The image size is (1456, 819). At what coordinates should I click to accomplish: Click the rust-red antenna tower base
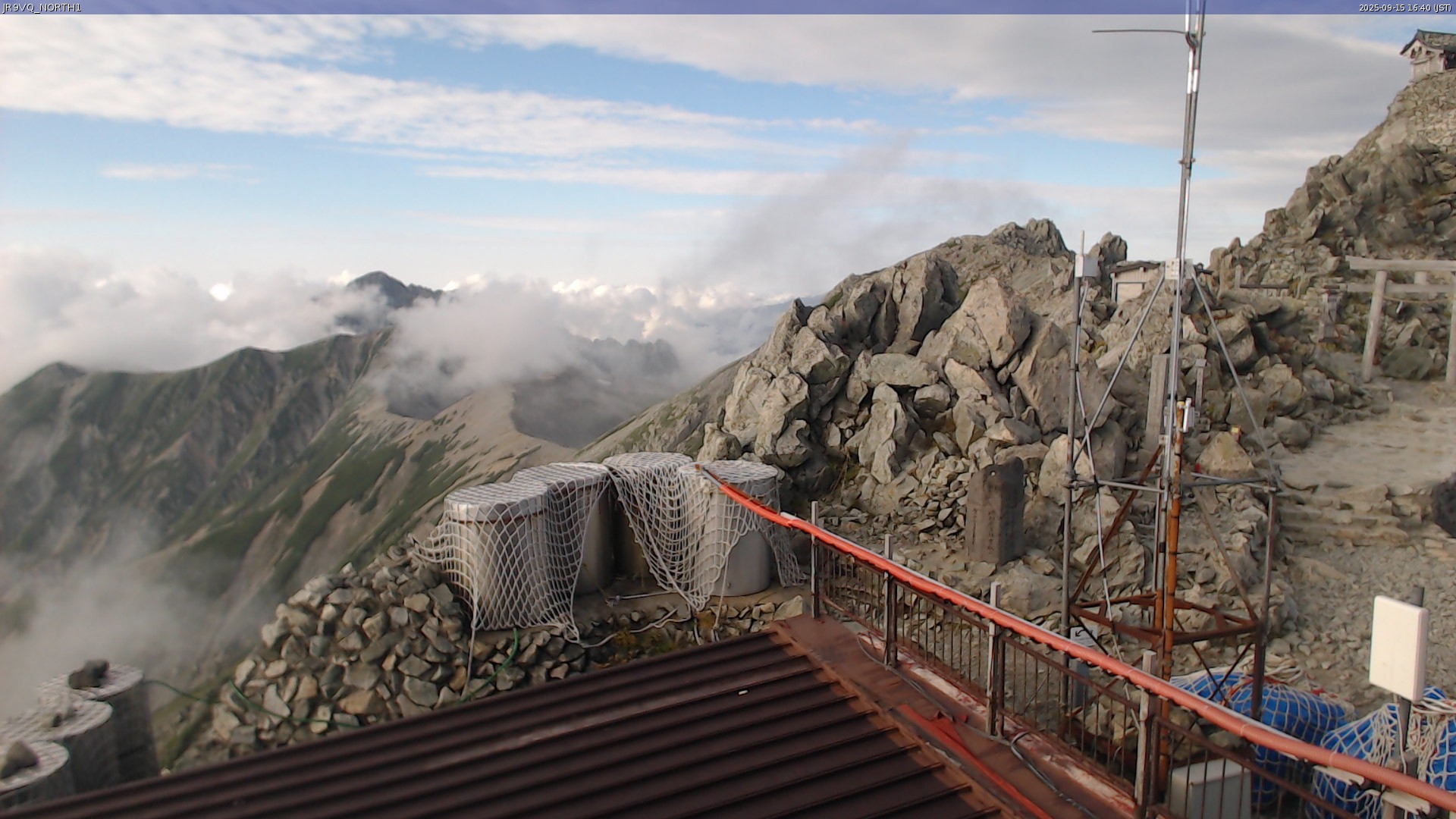point(1168,618)
